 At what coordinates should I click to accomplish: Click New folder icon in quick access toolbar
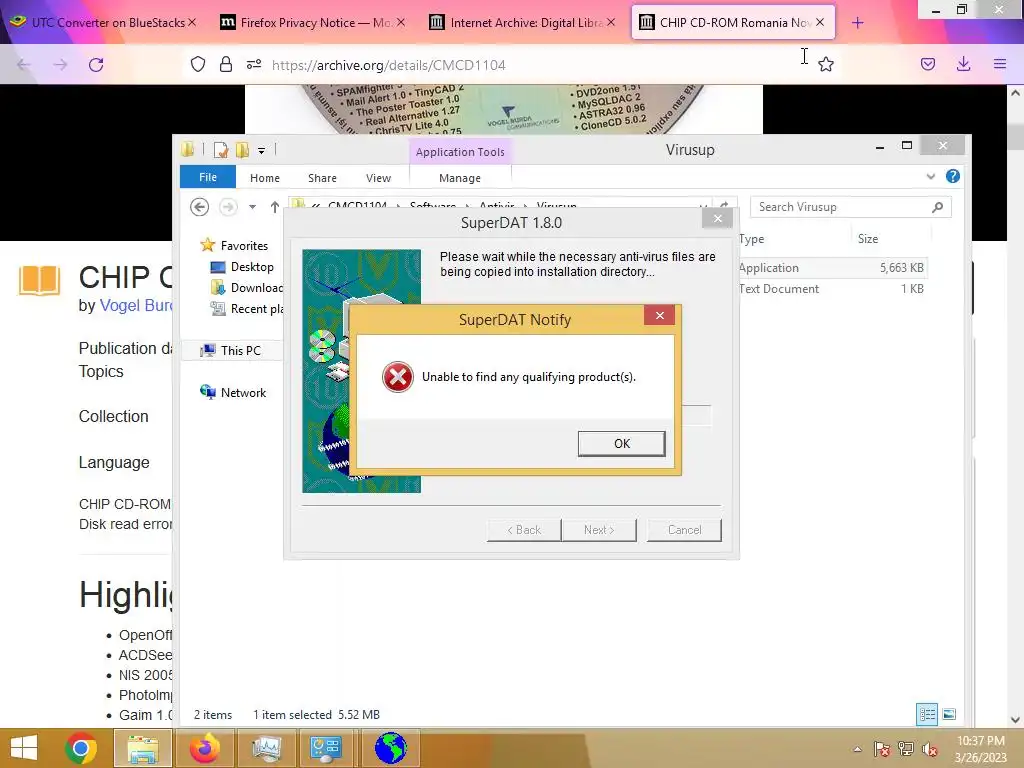click(x=242, y=150)
